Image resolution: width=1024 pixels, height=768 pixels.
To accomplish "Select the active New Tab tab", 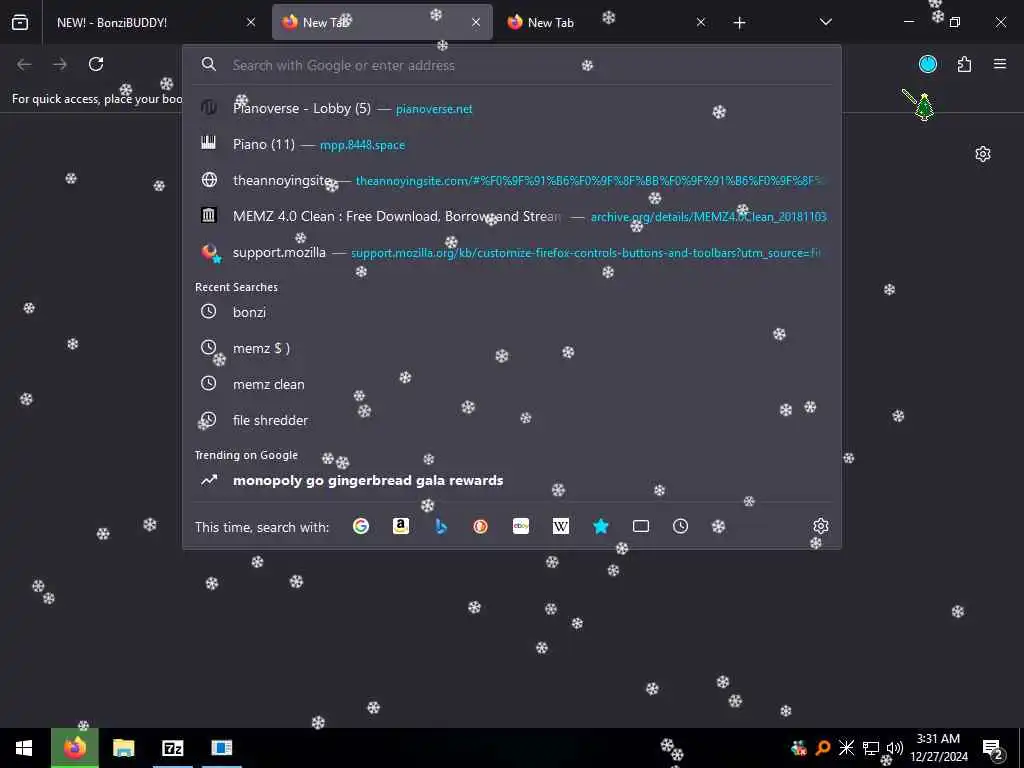I will tap(382, 22).
